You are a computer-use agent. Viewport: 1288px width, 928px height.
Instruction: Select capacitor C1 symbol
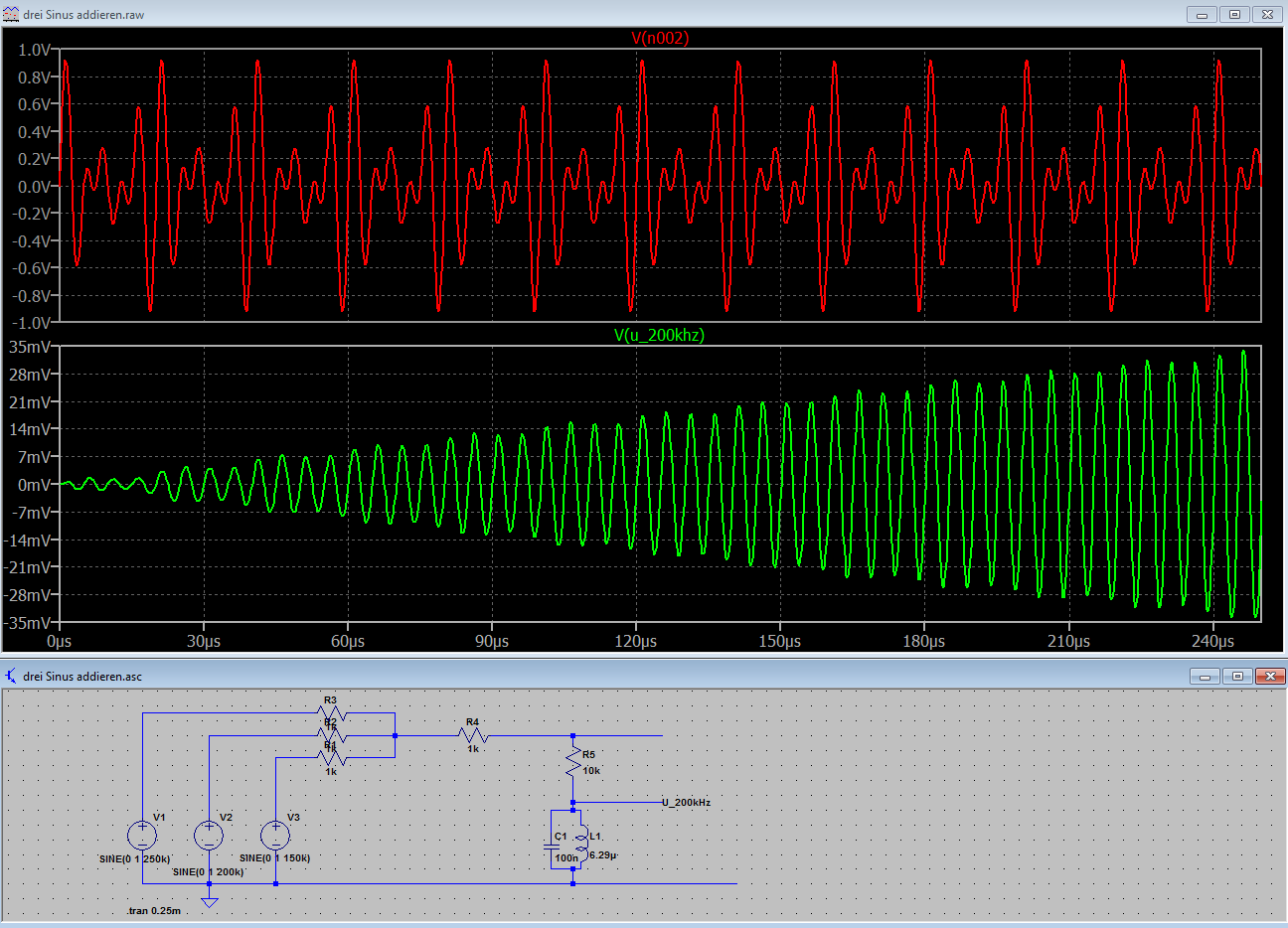point(552,847)
